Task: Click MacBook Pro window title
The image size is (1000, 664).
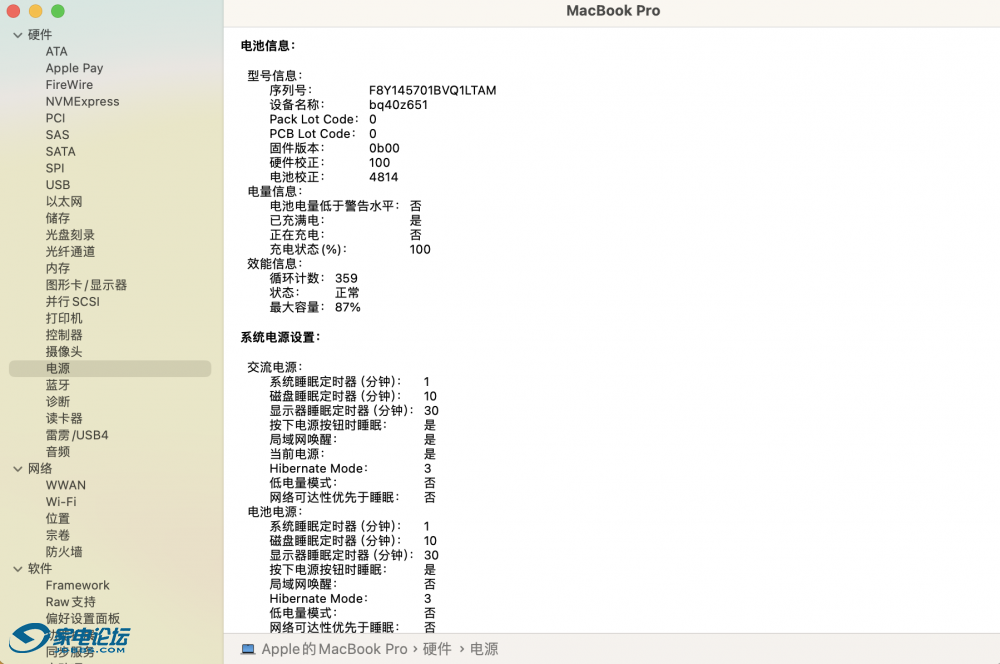Action: (x=613, y=11)
